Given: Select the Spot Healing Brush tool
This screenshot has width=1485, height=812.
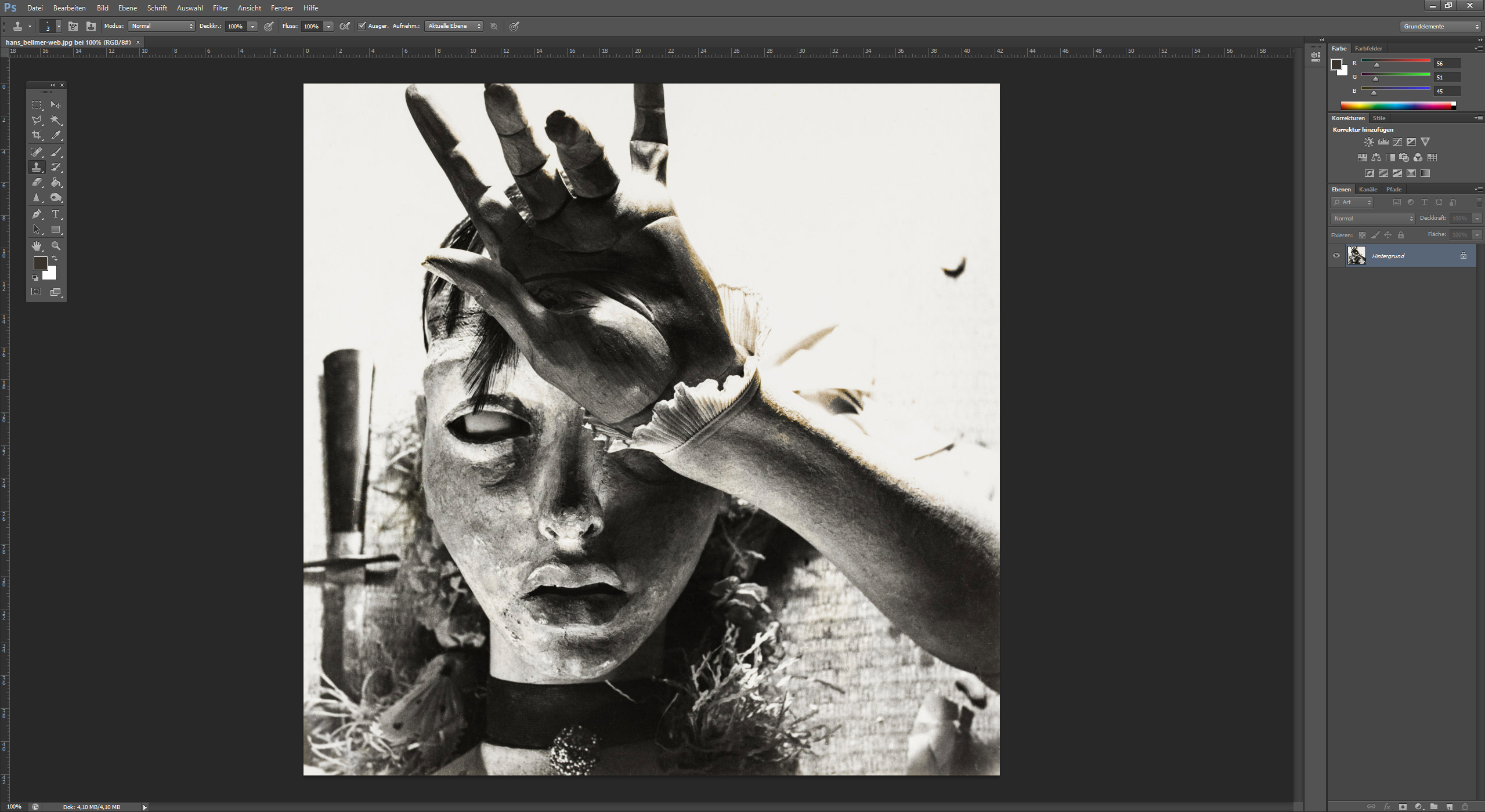Looking at the screenshot, I should click(37, 152).
